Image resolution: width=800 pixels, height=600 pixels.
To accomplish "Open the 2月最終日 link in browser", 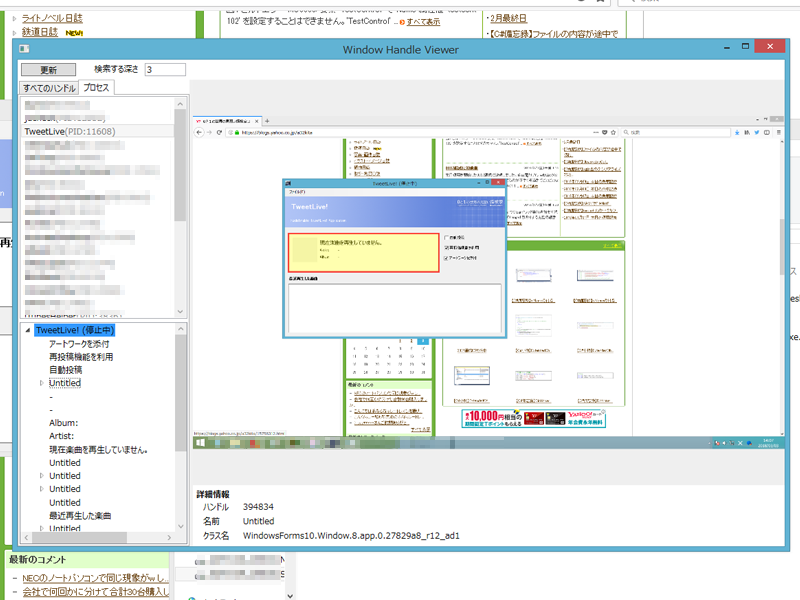I will (508, 18).
